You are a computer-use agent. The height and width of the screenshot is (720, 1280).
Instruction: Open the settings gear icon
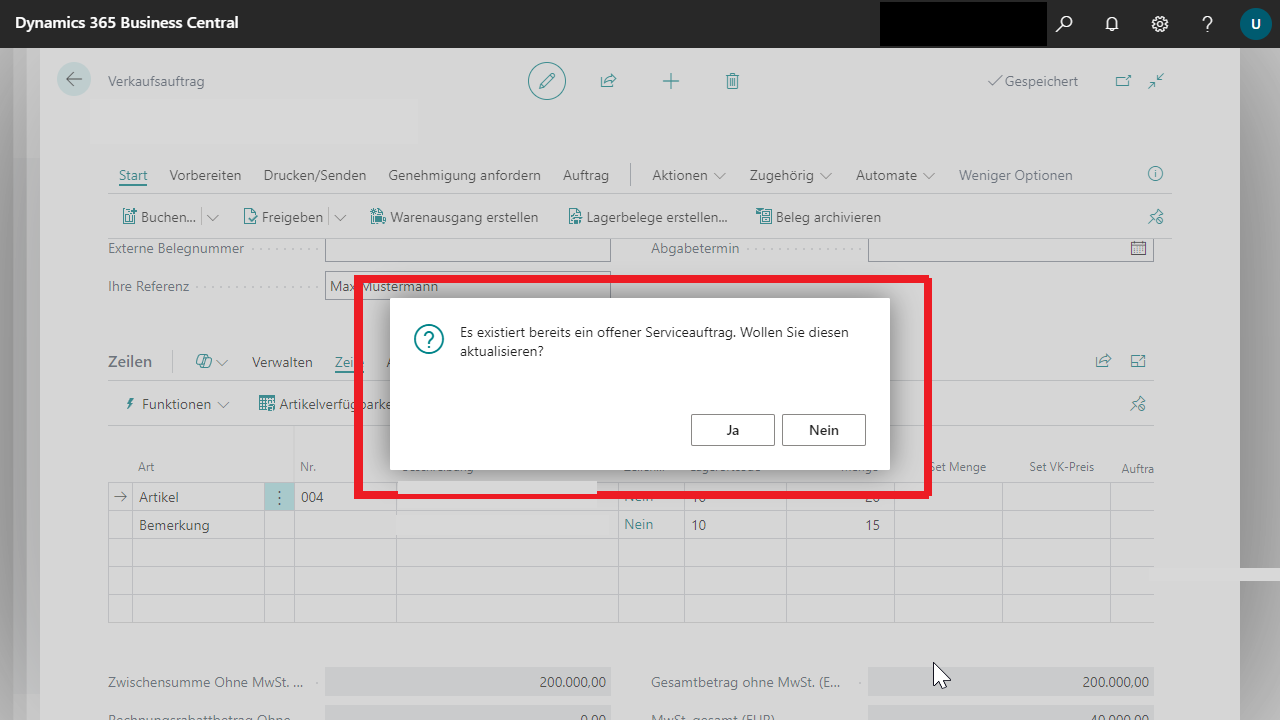[x=1160, y=23]
